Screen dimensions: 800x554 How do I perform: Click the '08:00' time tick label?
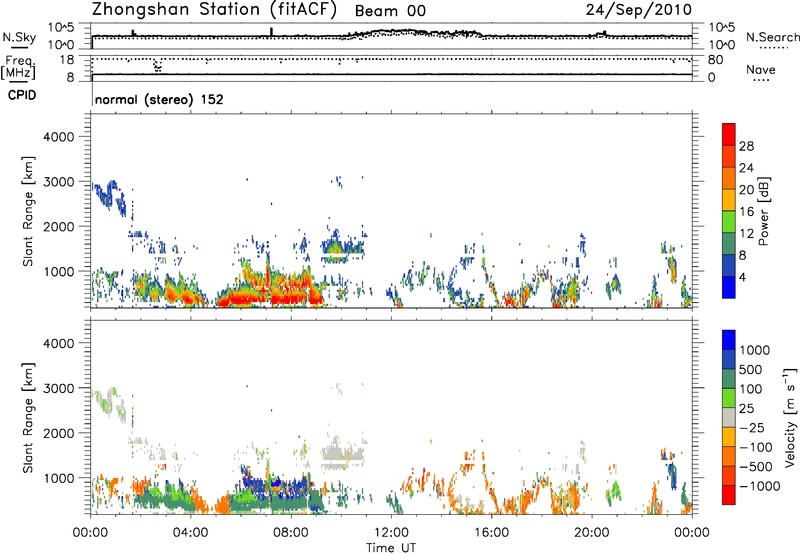pyautogui.click(x=291, y=533)
